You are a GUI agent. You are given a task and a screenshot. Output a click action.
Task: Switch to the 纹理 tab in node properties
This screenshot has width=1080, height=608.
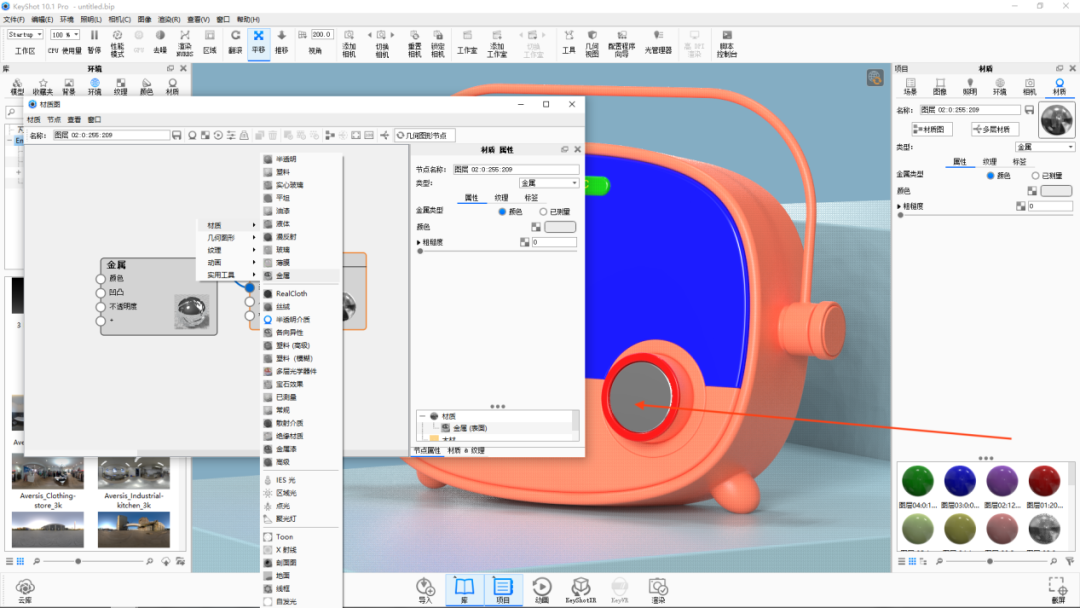pos(501,198)
